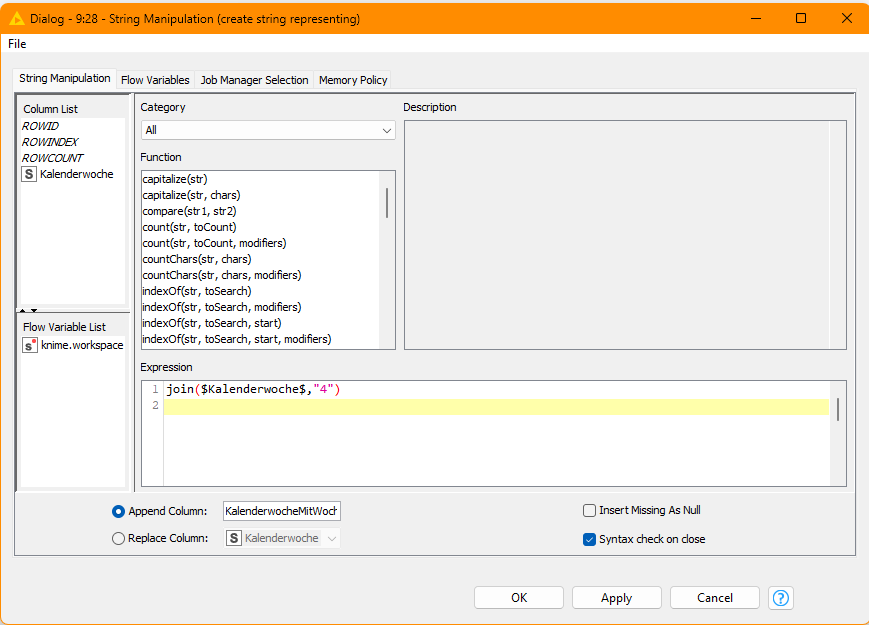Enable Insert Missing As Null checkbox
This screenshot has height=625, width=869.
590,510
